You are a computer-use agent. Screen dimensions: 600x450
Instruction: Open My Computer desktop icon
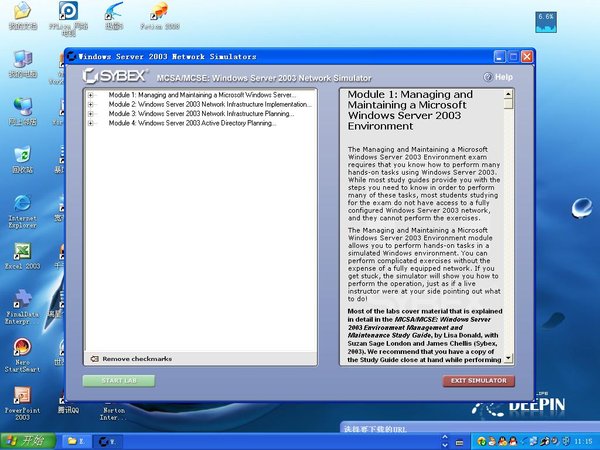pos(23,64)
